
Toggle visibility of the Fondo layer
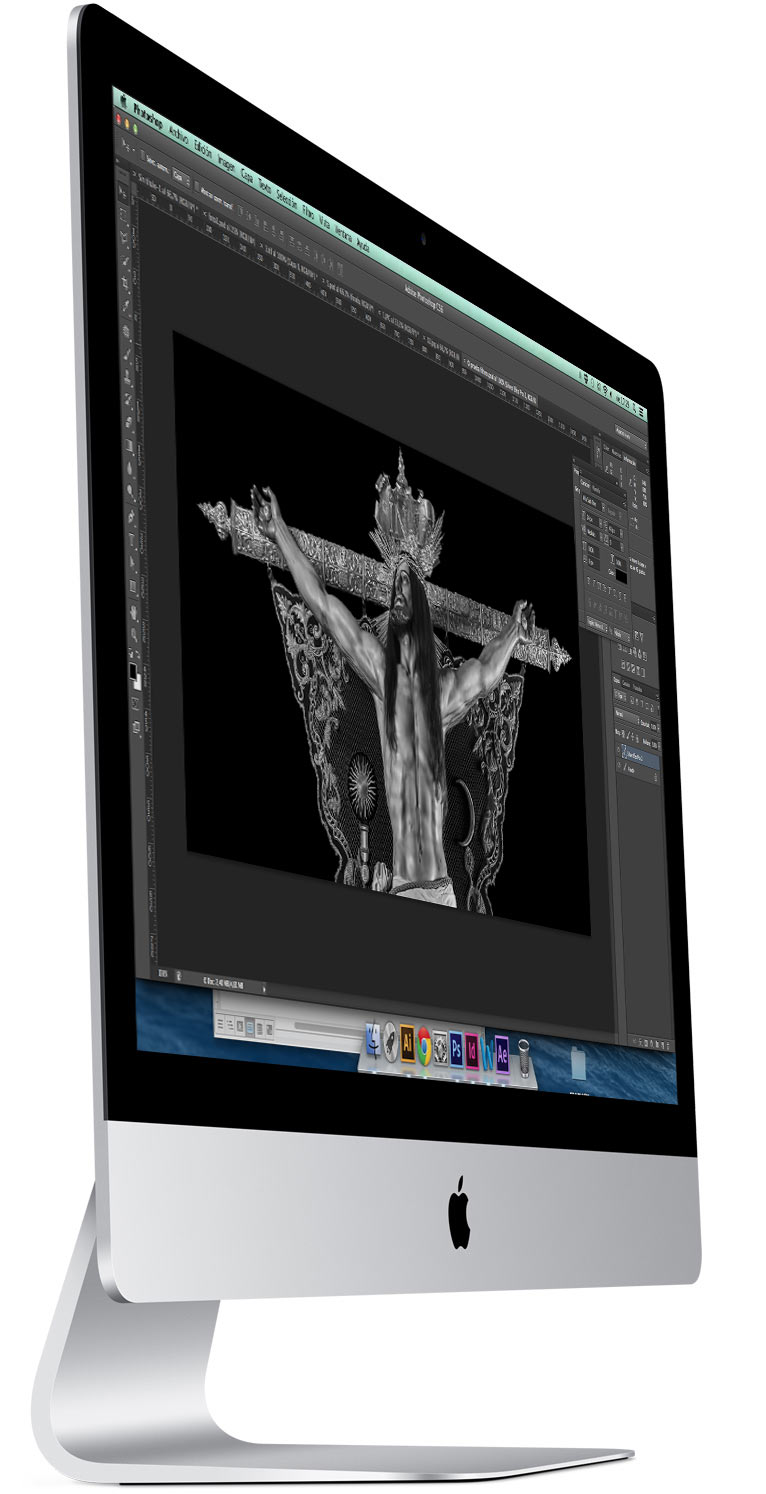619,766
